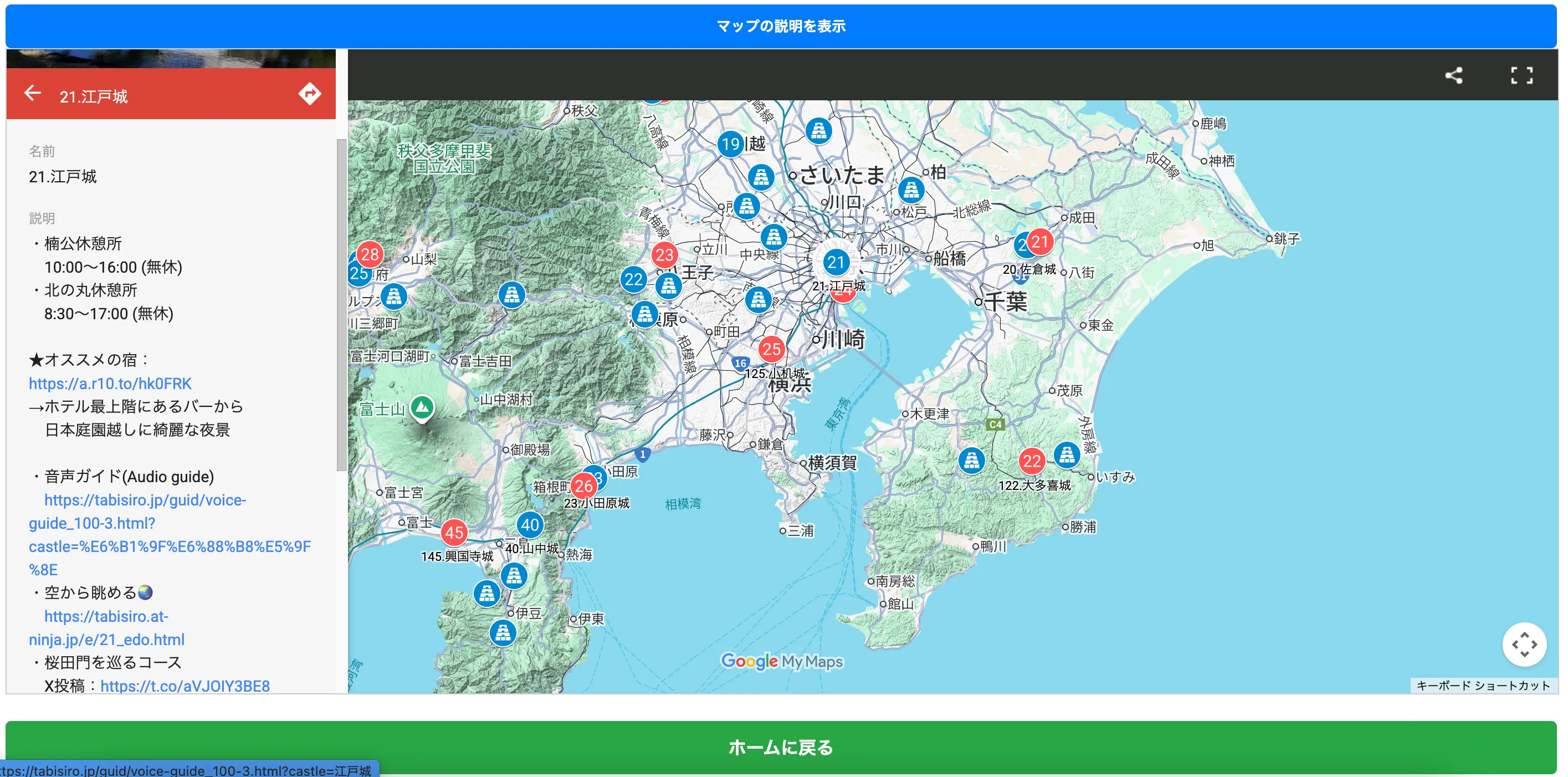
Task: Open the tabisiro.jp voice guide link
Action: click(x=145, y=500)
